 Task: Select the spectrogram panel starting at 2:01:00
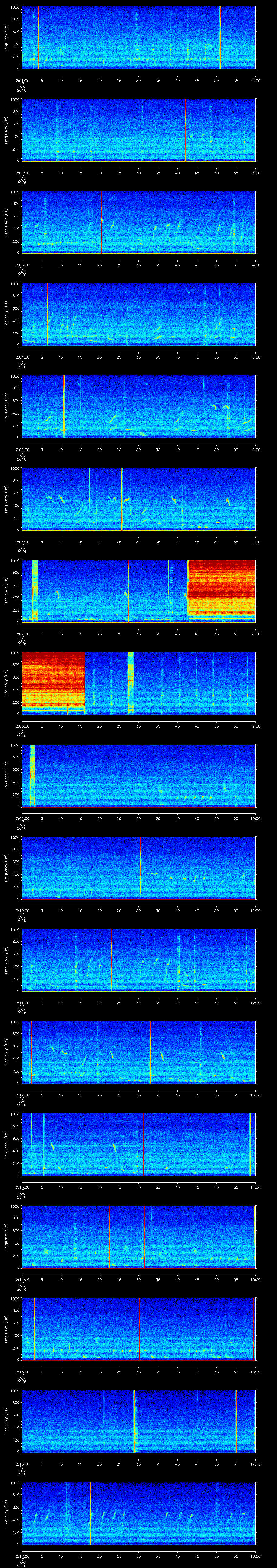pyautogui.click(x=138, y=38)
